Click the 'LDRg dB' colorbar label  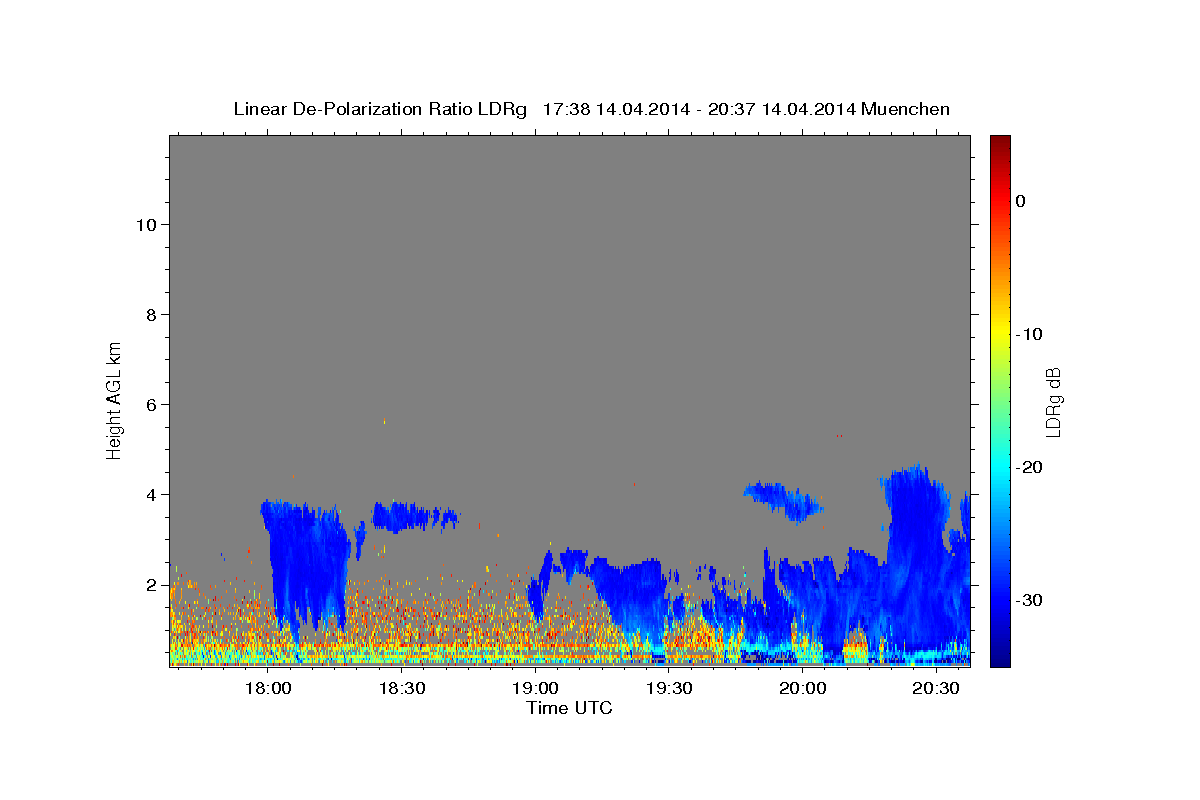tap(1052, 401)
